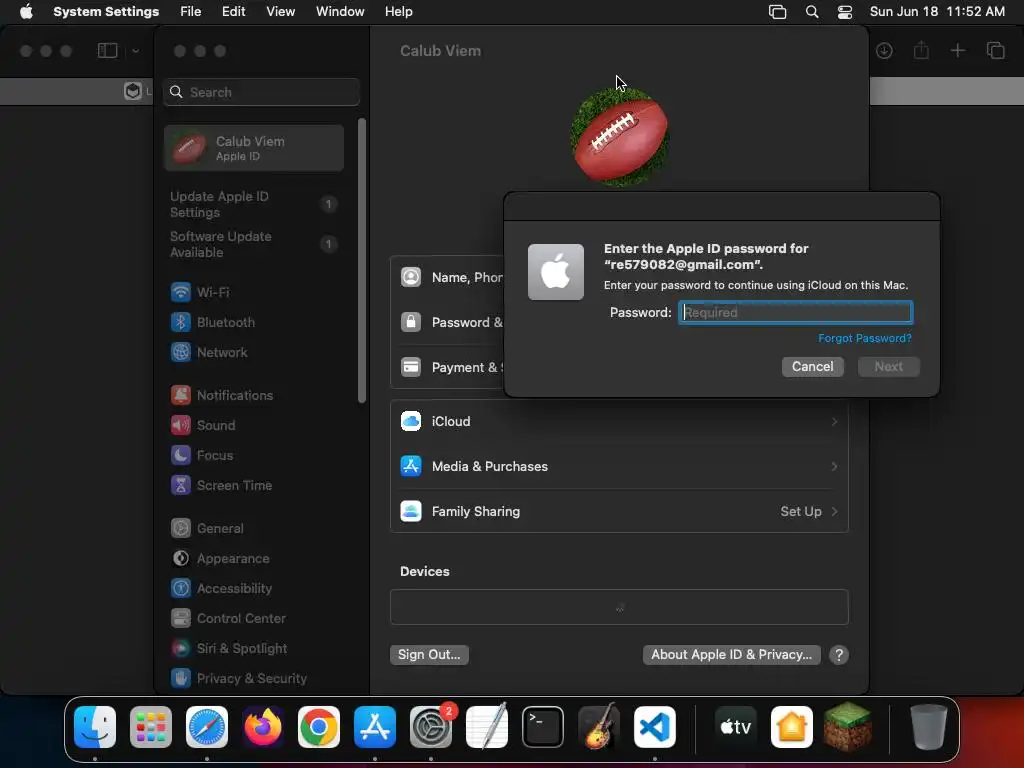Click the settings Search field
This screenshot has height=768, width=1024.
(x=261, y=92)
